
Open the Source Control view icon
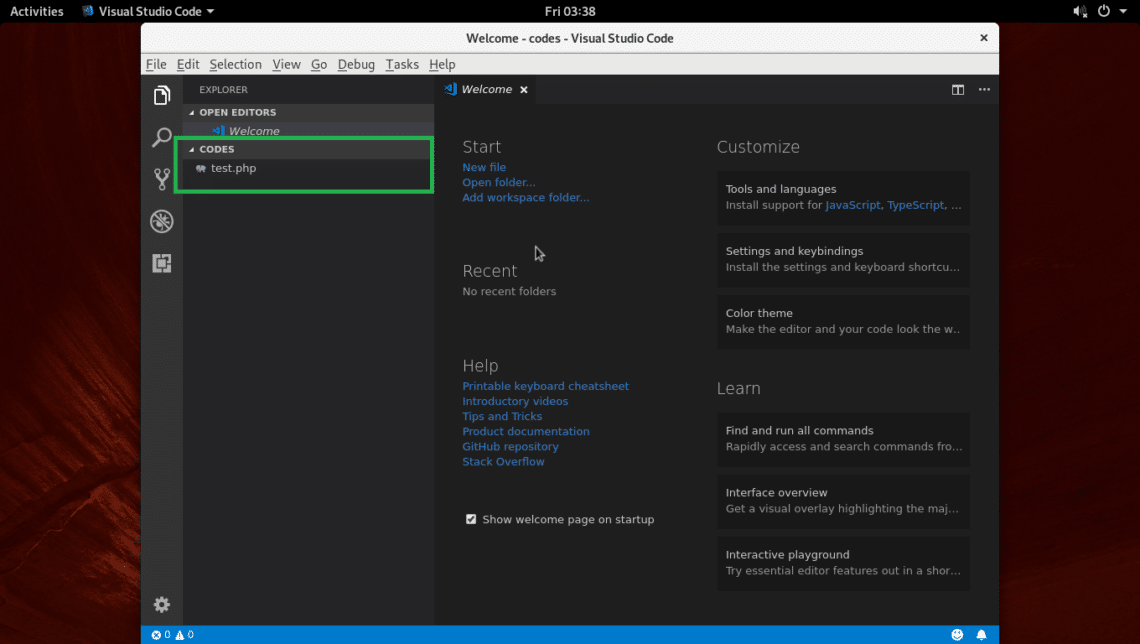coord(162,179)
